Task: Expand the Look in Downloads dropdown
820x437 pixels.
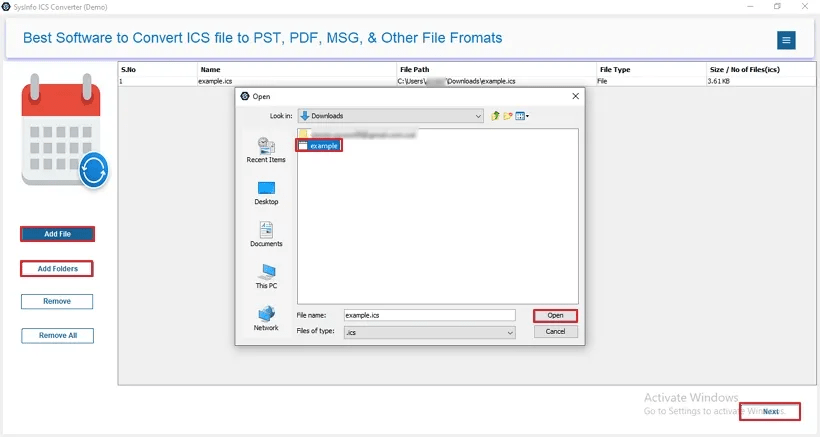Action: tap(391, 116)
